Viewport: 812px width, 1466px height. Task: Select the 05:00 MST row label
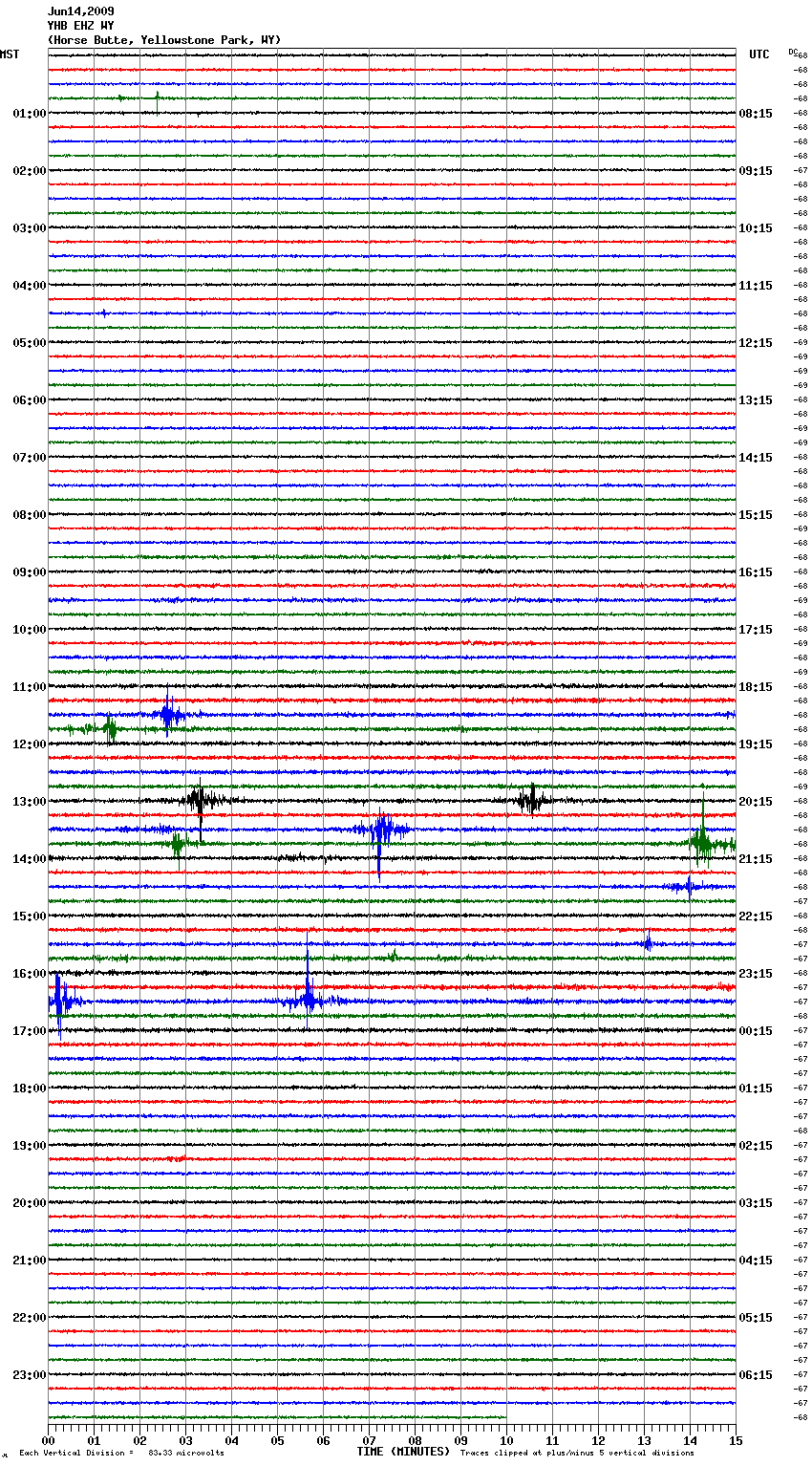tap(30, 343)
